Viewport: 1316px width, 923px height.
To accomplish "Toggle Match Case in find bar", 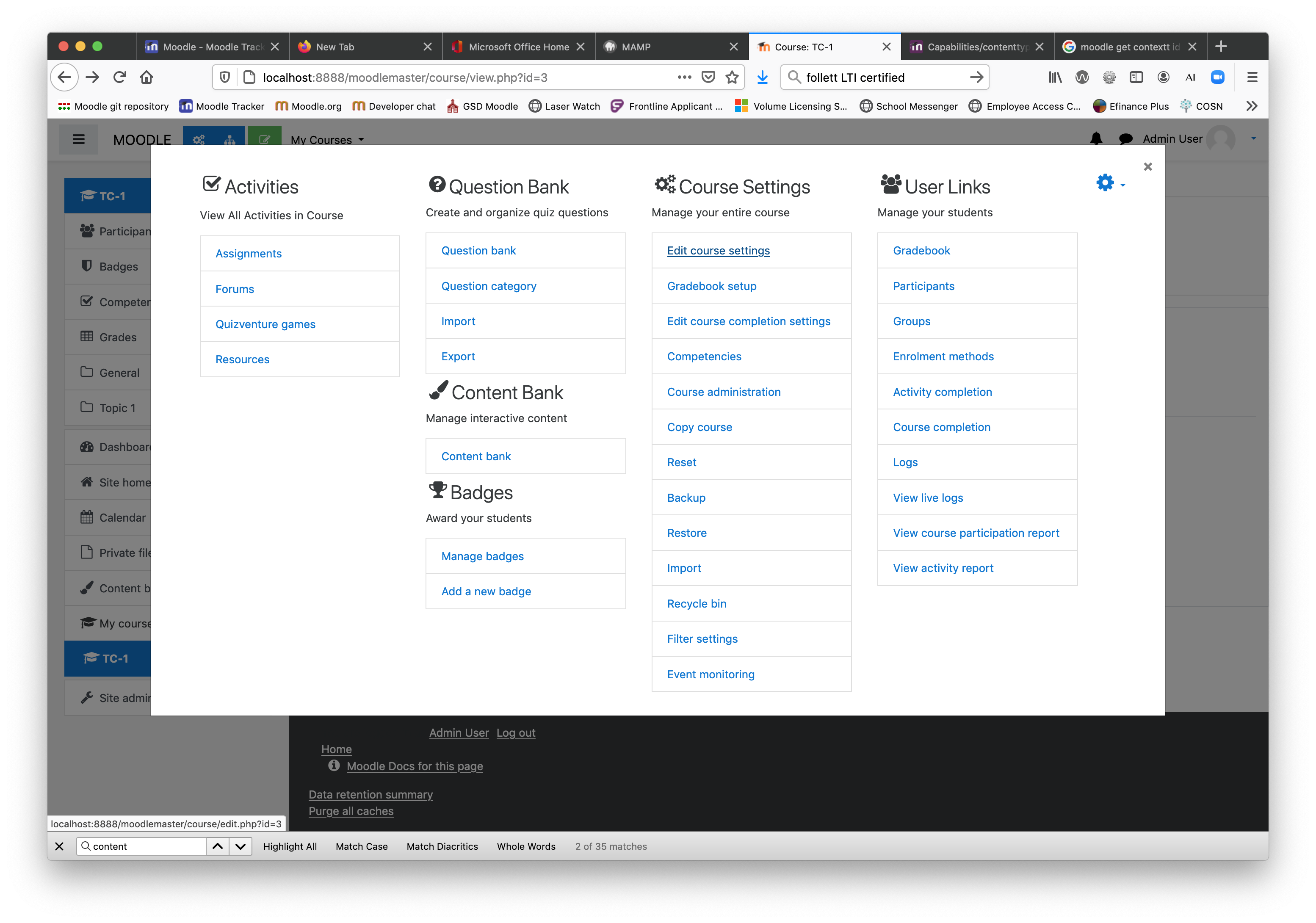I will pyautogui.click(x=361, y=846).
